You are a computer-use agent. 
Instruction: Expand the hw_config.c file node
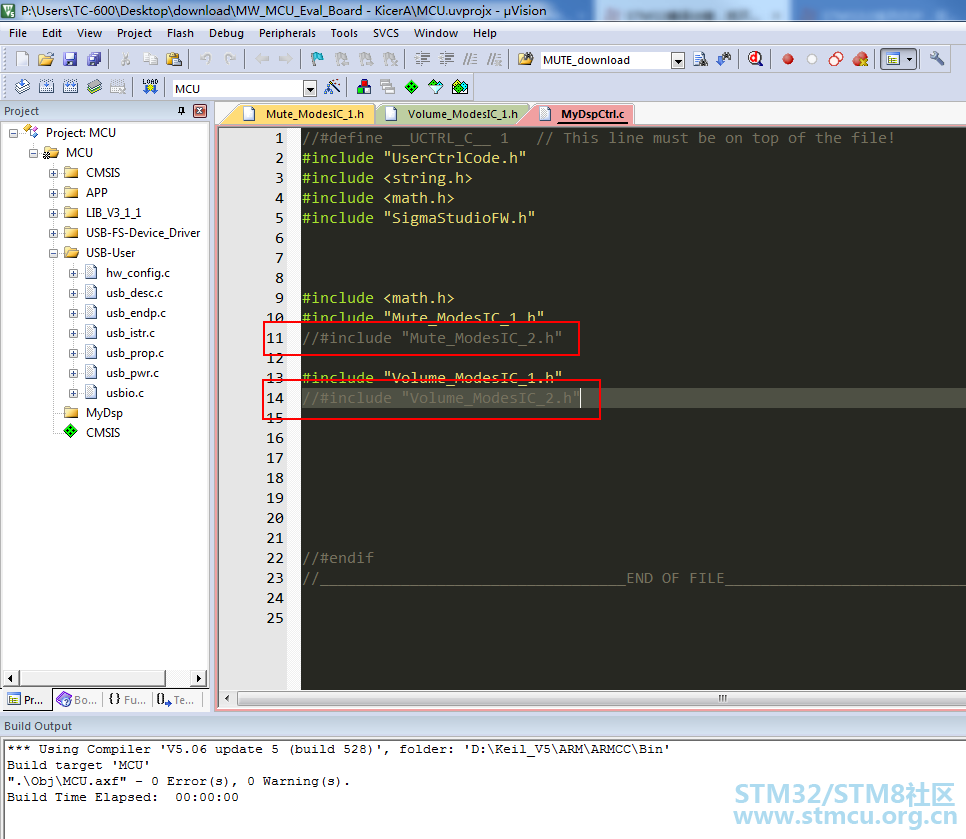point(73,273)
